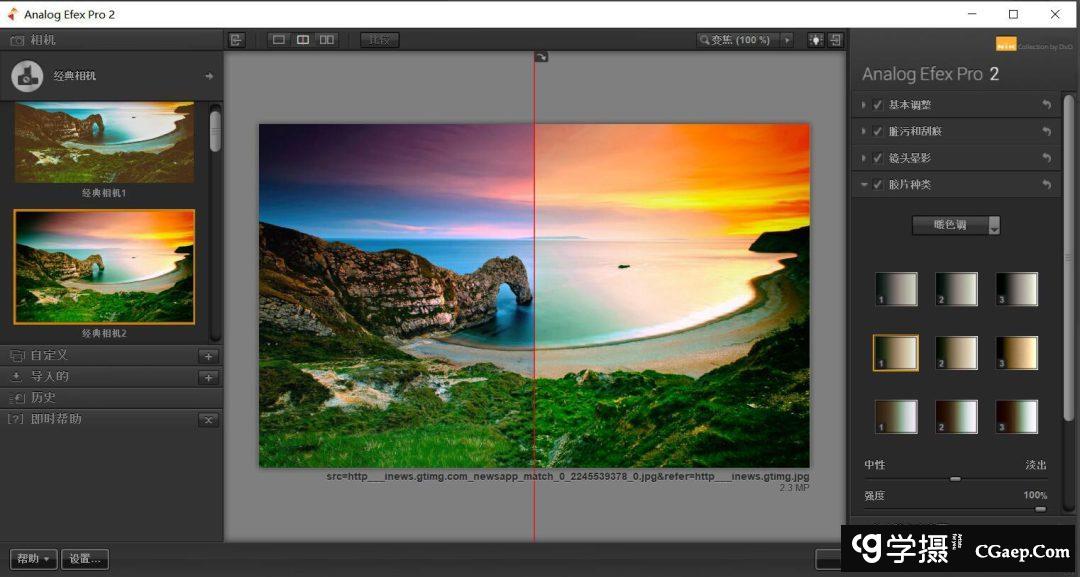The width and height of the screenshot is (1080, 577).
Task: Select the 经典相机1 preset thumbnail
Action: pos(104,142)
